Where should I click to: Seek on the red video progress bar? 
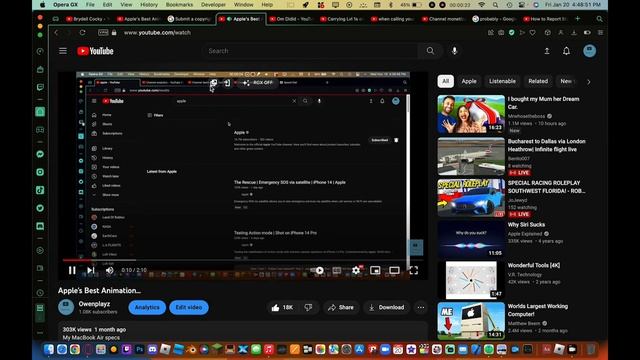pyautogui.click(x=242, y=260)
